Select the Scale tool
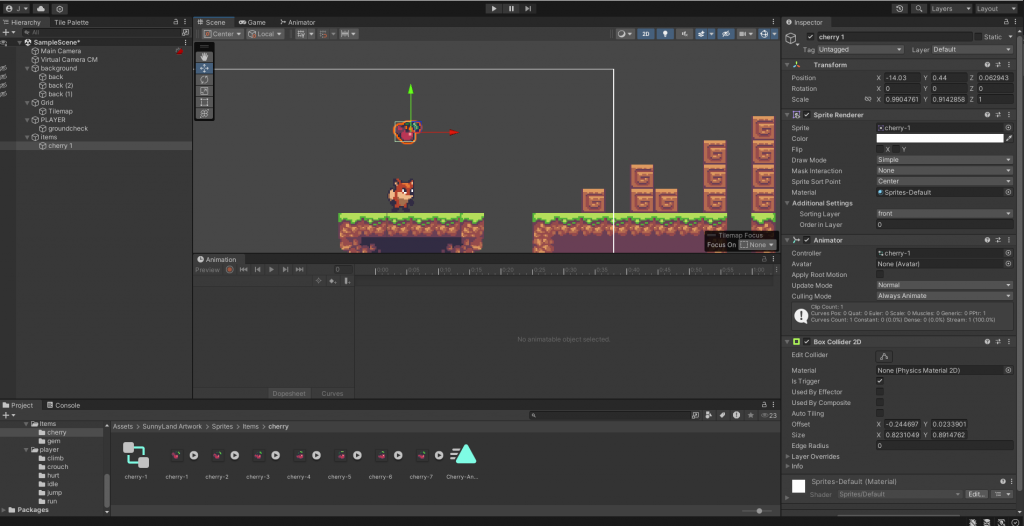1024x526 pixels. [204, 91]
